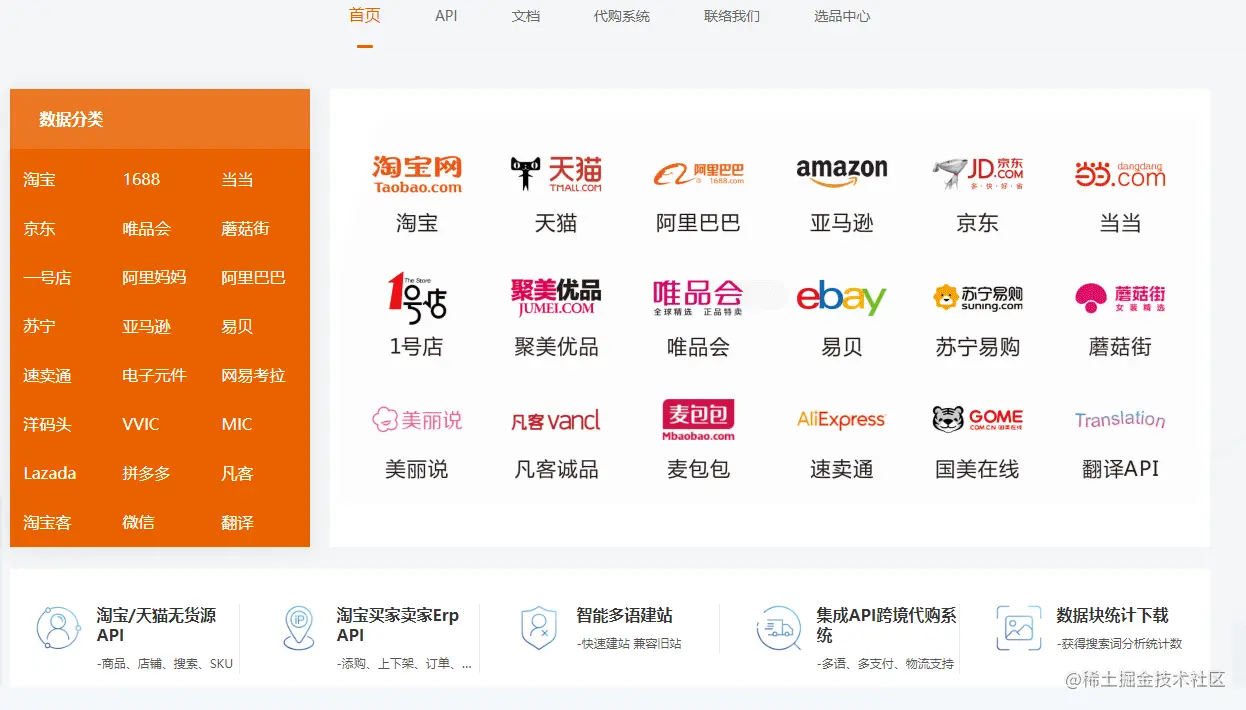The image size is (1246, 710).
Task: Click the 微信 sidebar link
Action: coord(139,522)
